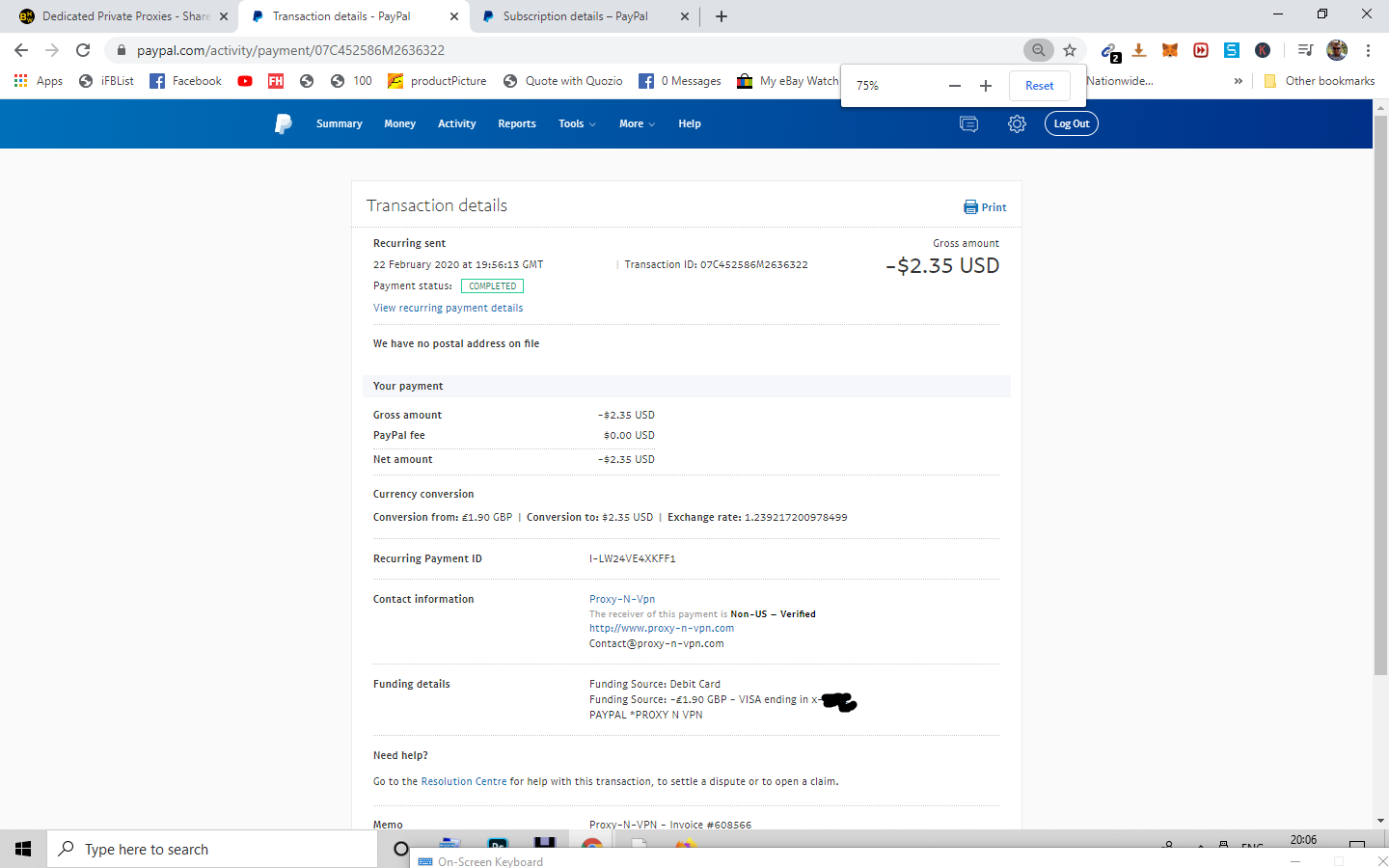Open the blue S extension icon
Screen dimensions: 1389x868
(1232, 50)
